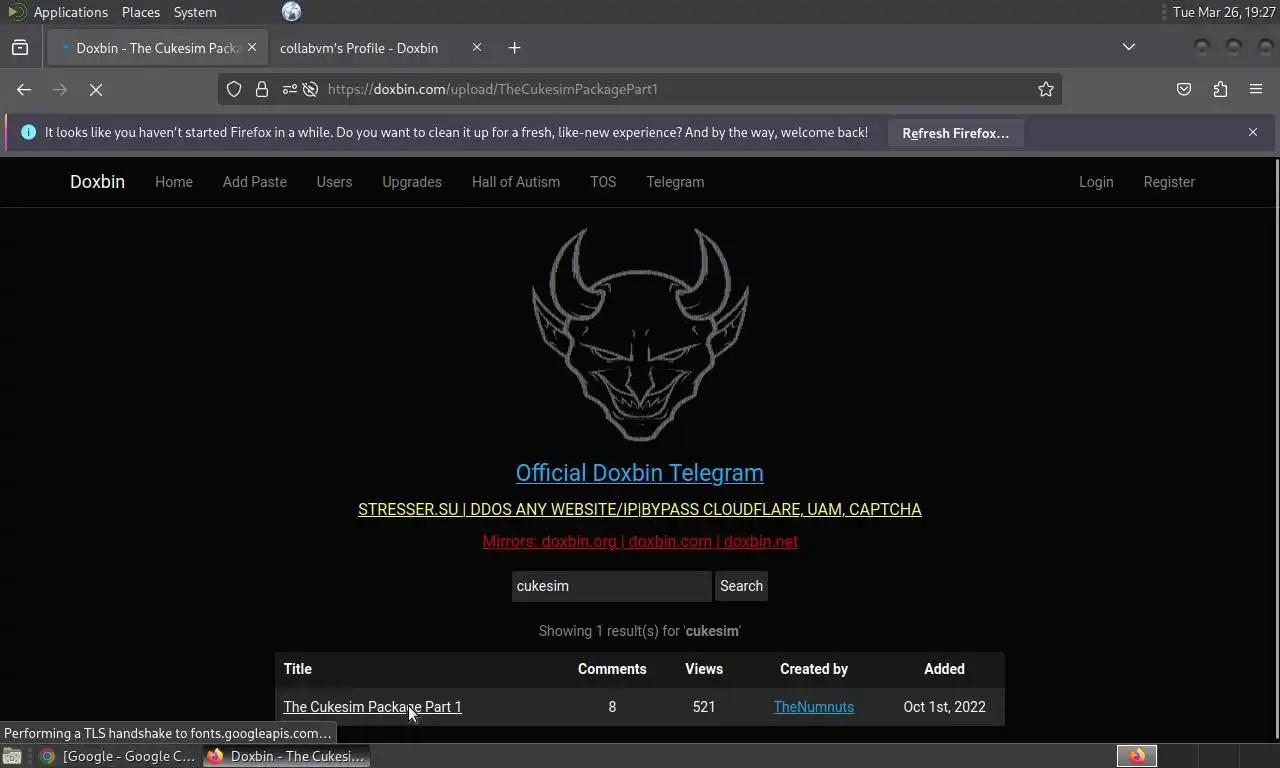Open the Pocket save icon
Screen dimensions: 1280x768
(1184, 89)
